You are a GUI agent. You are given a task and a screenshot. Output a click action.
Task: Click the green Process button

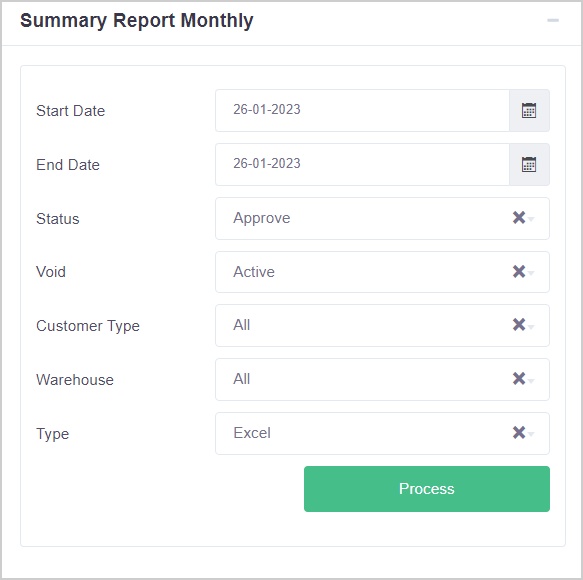click(427, 489)
